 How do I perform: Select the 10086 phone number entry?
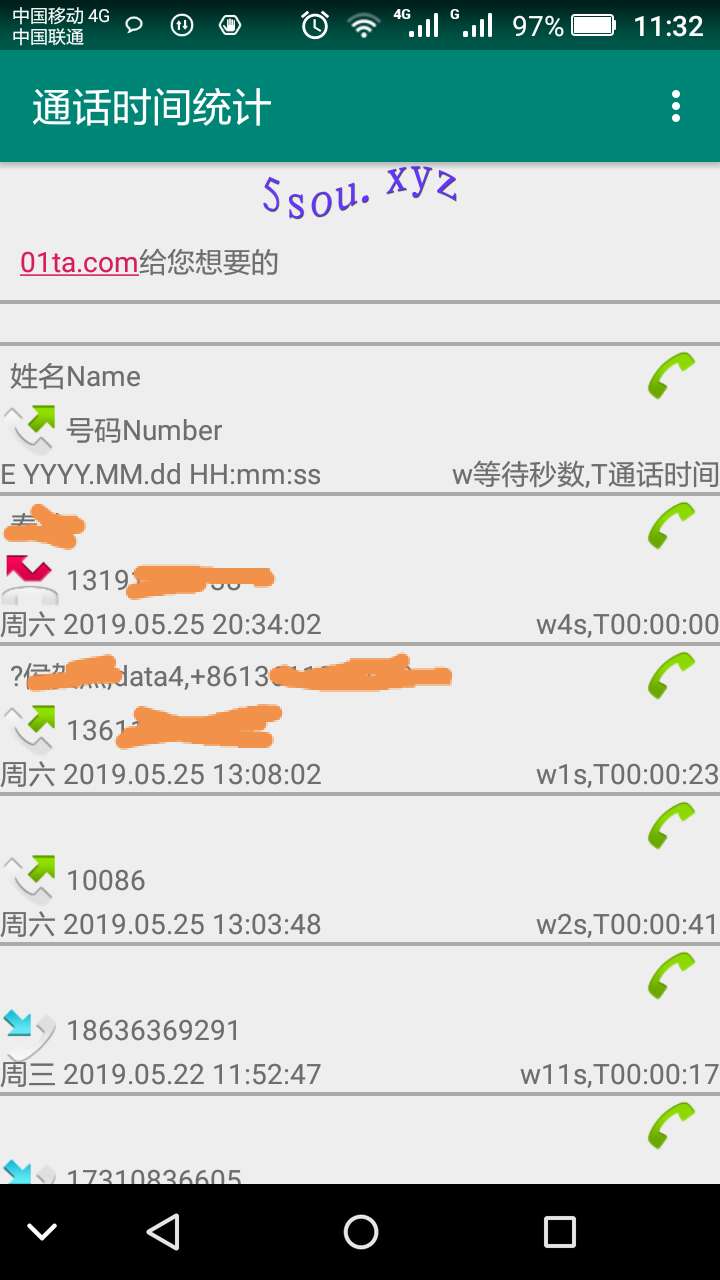tap(106, 880)
